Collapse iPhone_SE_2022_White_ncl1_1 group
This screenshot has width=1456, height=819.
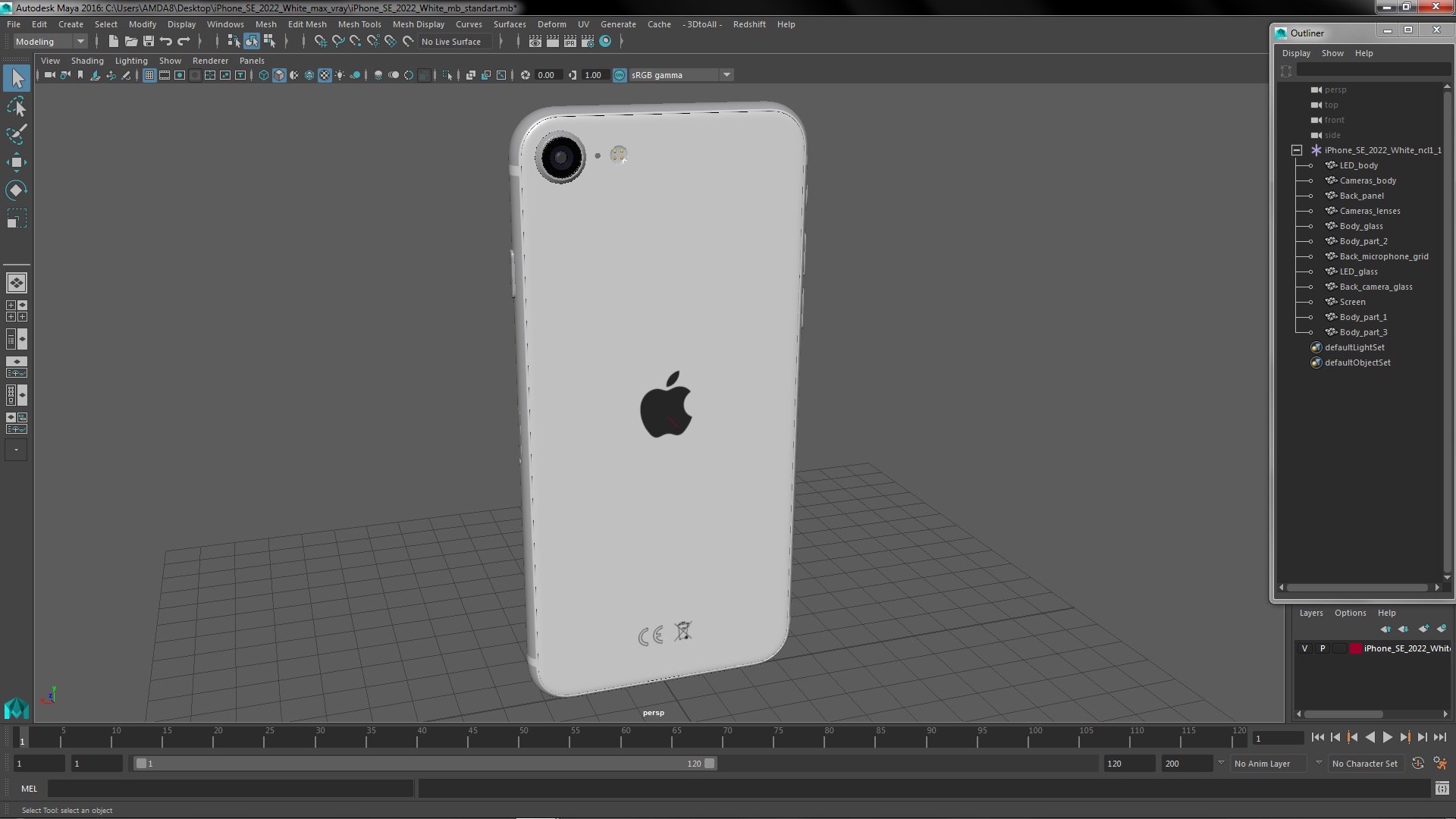[x=1297, y=150]
